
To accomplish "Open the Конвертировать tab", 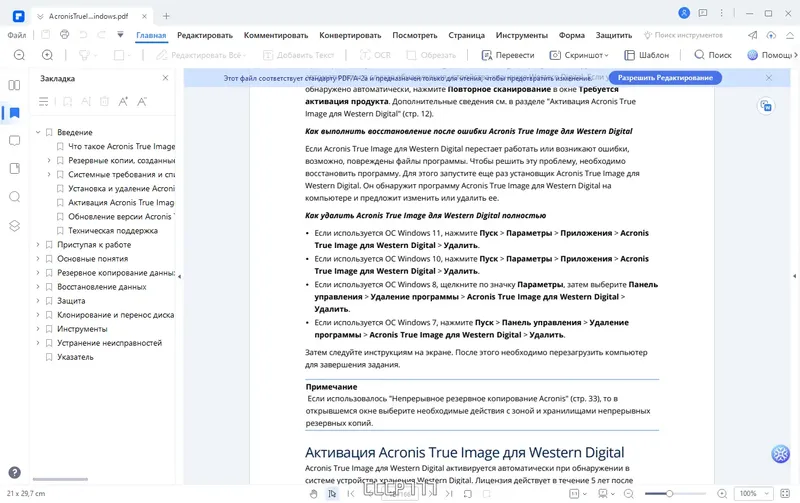I will tap(350, 35).
